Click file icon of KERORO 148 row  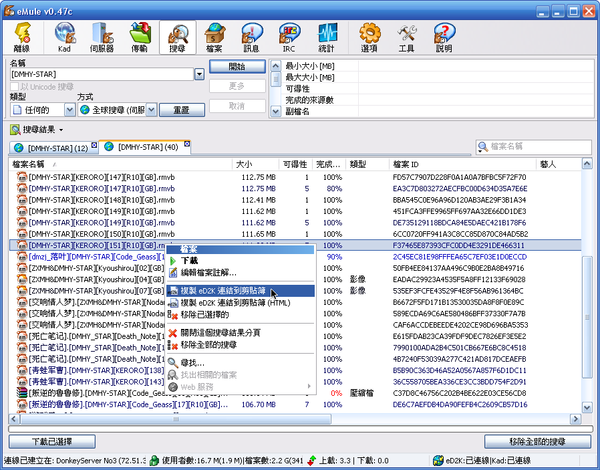[x=22, y=200]
